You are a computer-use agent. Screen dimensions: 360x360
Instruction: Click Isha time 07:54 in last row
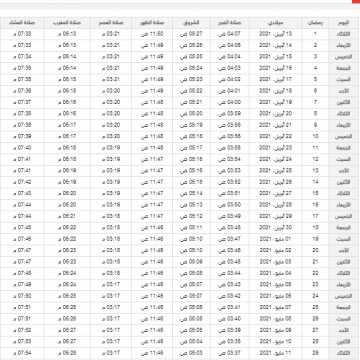coord(22,353)
